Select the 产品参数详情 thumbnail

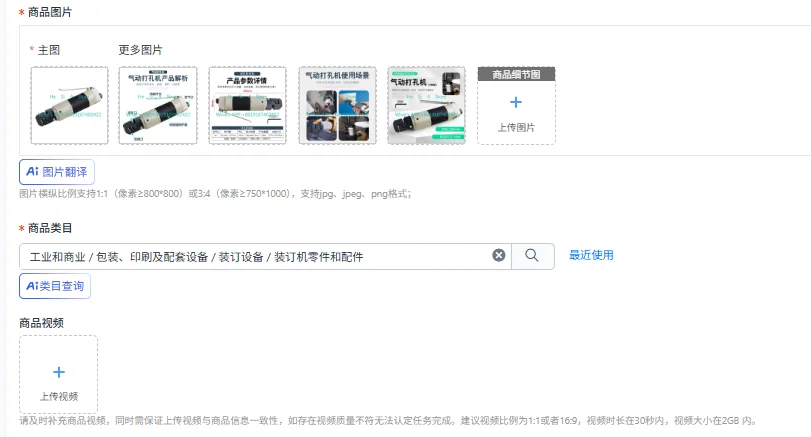[247, 106]
